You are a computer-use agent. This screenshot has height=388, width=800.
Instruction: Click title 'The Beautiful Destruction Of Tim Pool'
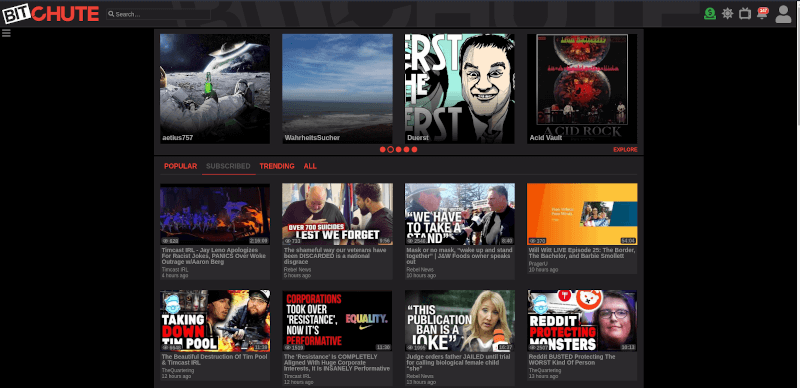tap(214, 359)
